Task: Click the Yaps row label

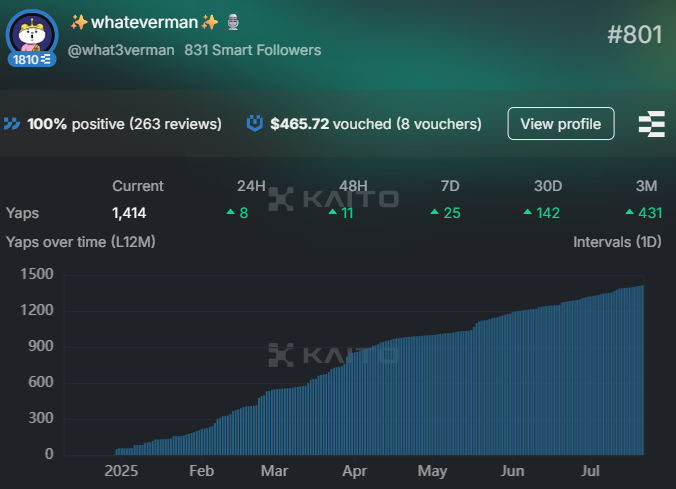Action: click(22, 213)
